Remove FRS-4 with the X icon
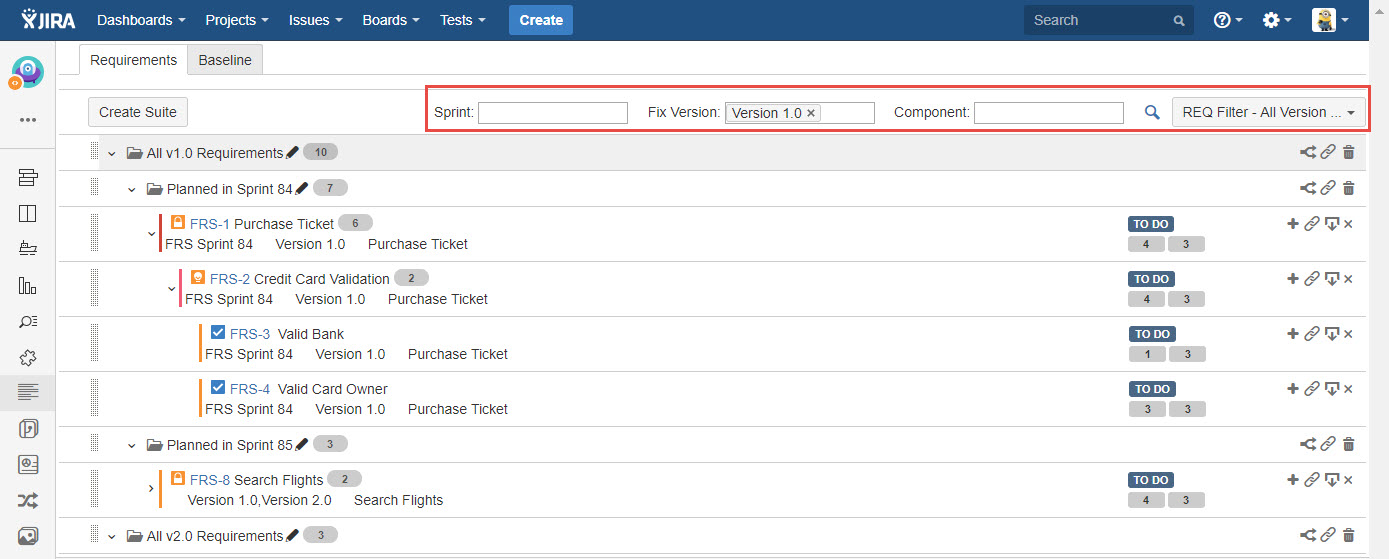1389x559 pixels. pyautogui.click(x=1348, y=389)
